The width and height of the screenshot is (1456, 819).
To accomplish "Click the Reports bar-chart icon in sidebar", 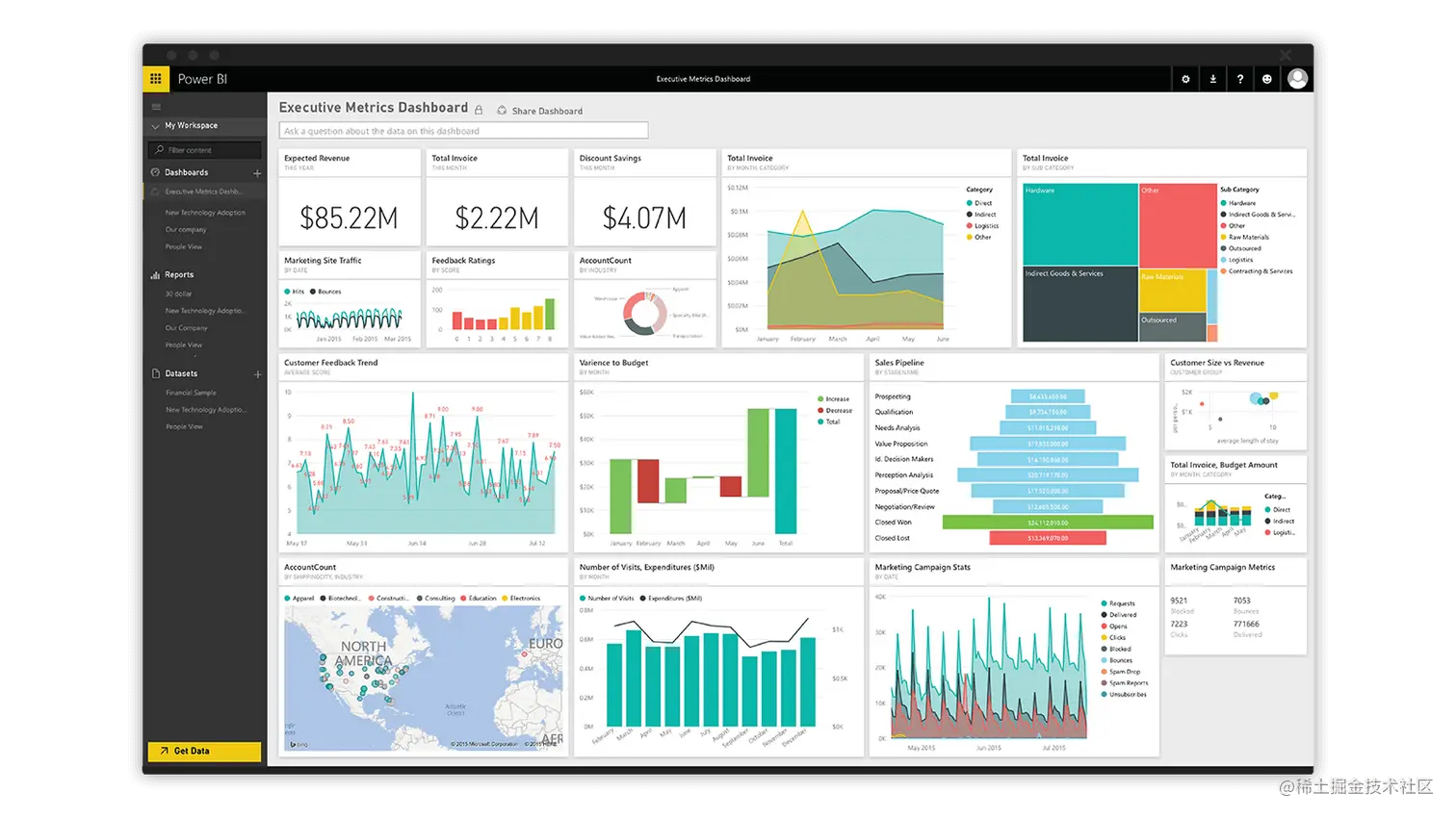I will (x=154, y=274).
